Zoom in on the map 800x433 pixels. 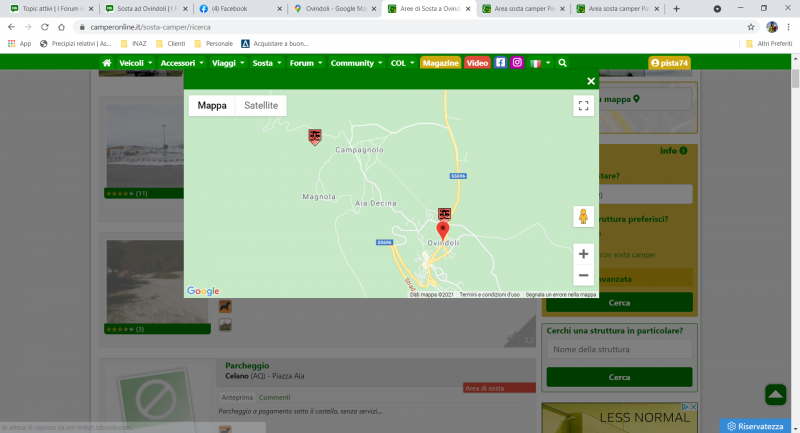point(583,254)
